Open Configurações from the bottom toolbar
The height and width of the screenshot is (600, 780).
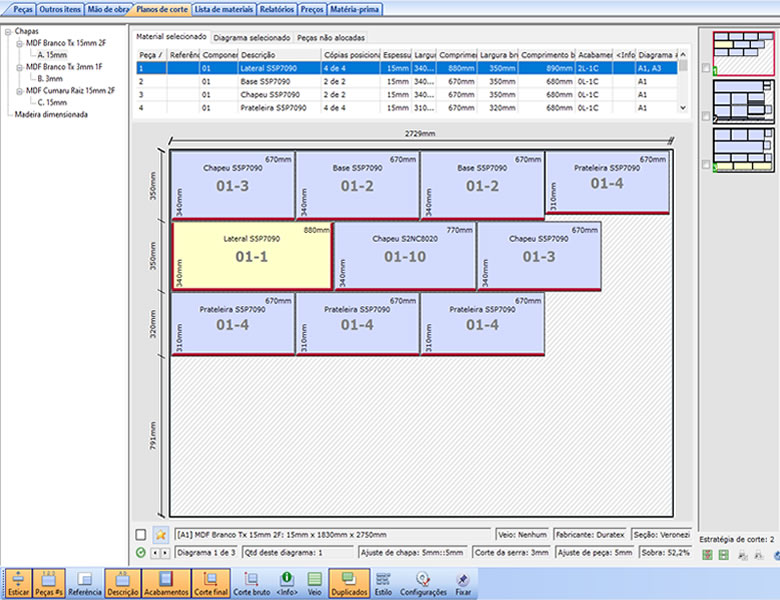pos(422,583)
